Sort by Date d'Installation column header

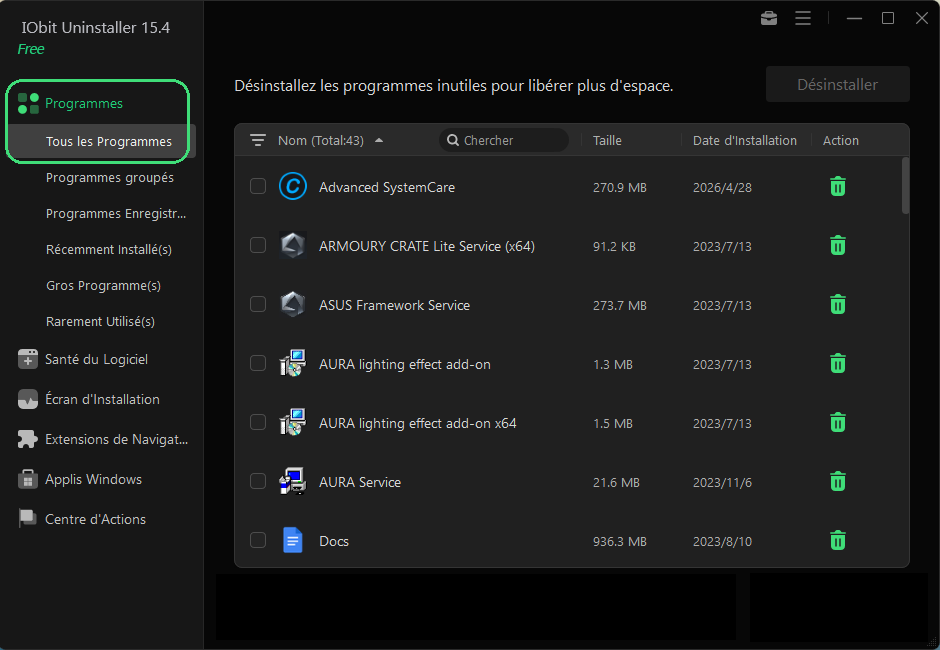[x=745, y=140]
